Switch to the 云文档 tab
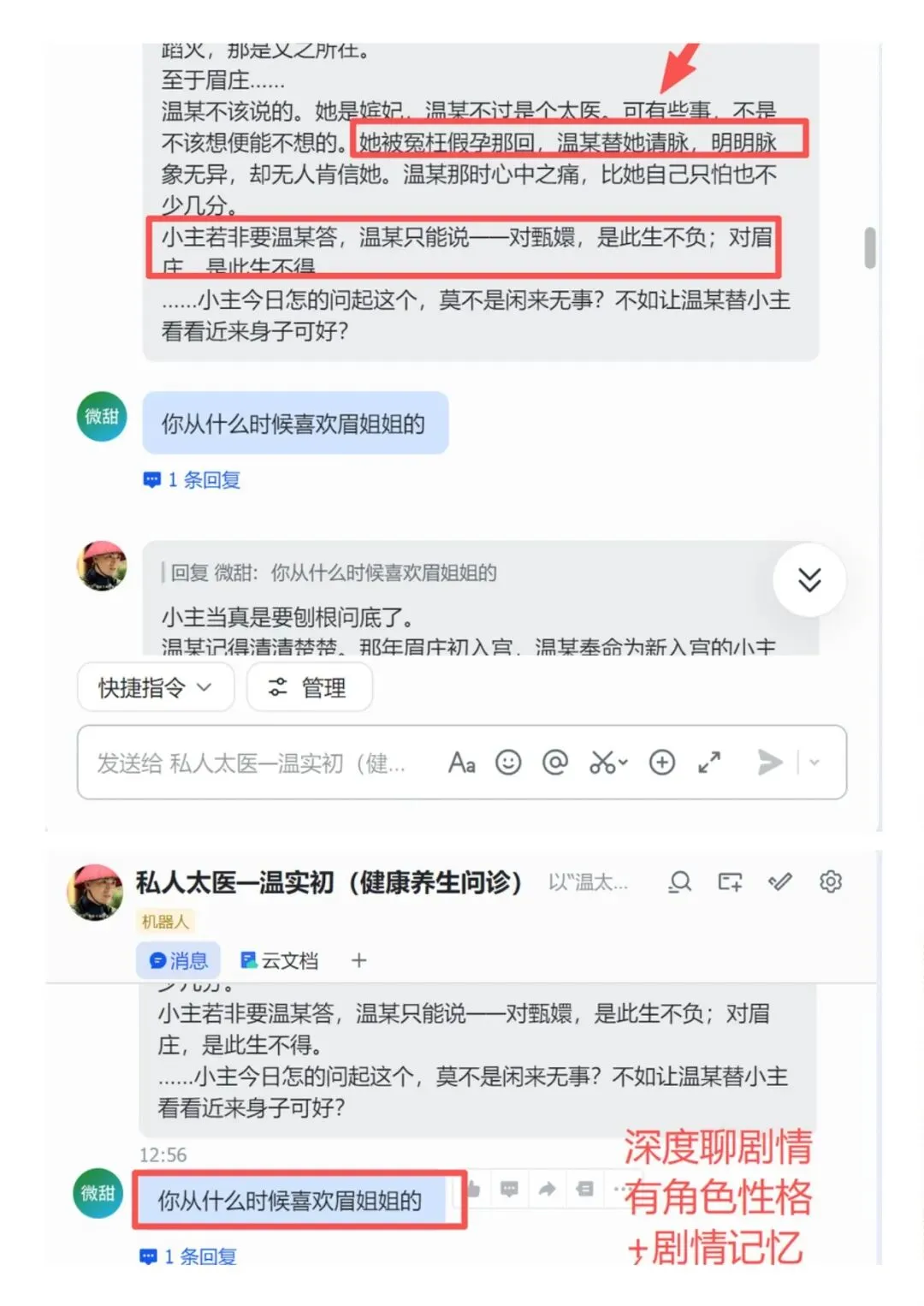The width and height of the screenshot is (924, 1306). click(279, 960)
